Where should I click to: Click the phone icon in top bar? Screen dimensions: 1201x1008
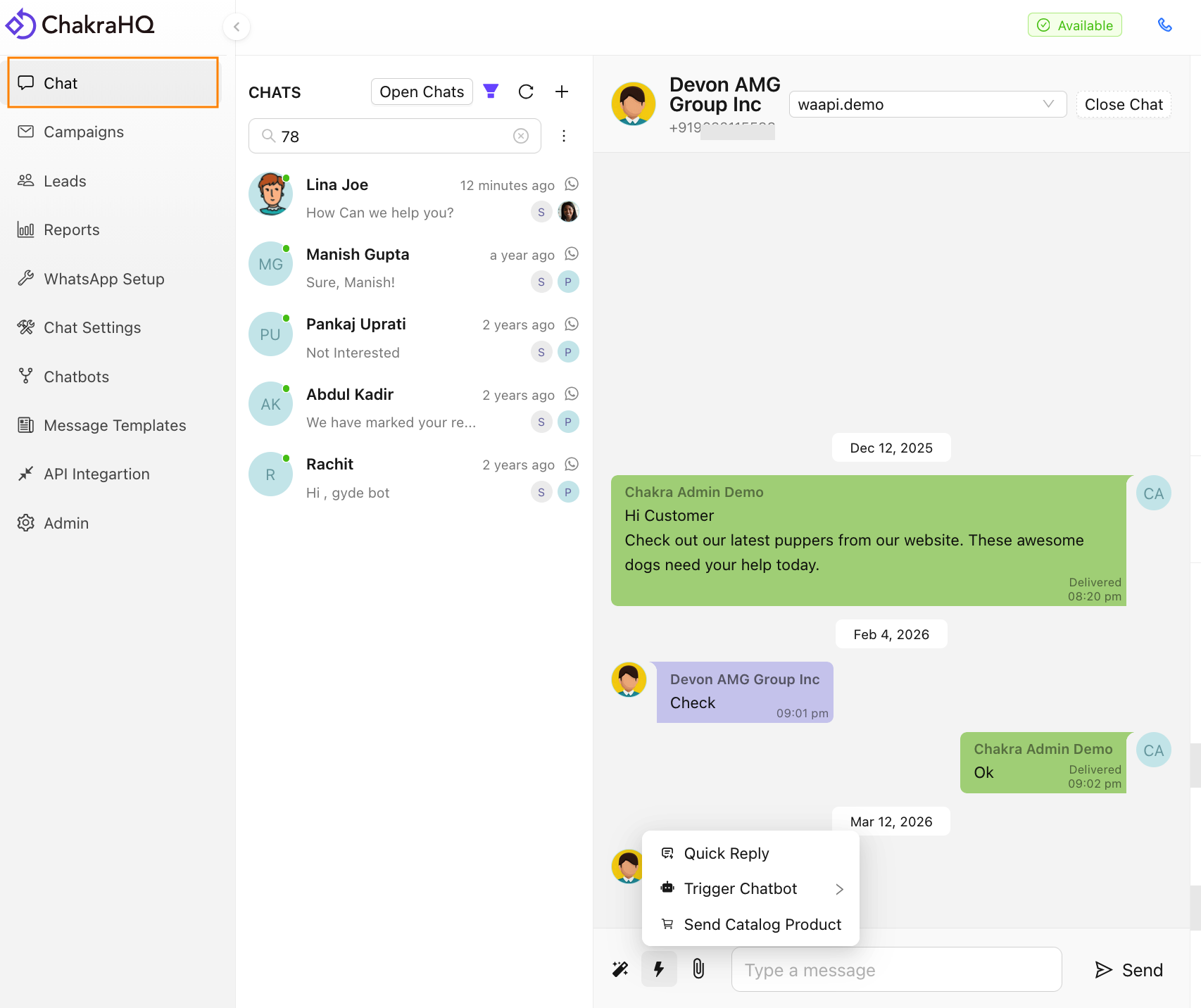click(1165, 25)
